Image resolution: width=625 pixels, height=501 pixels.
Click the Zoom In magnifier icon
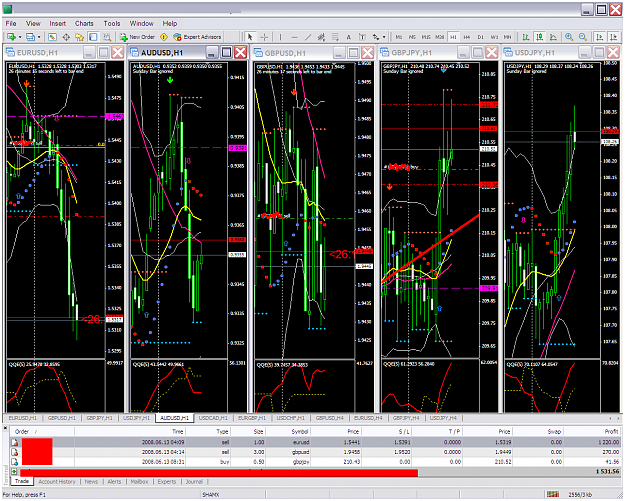click(569, 37)
